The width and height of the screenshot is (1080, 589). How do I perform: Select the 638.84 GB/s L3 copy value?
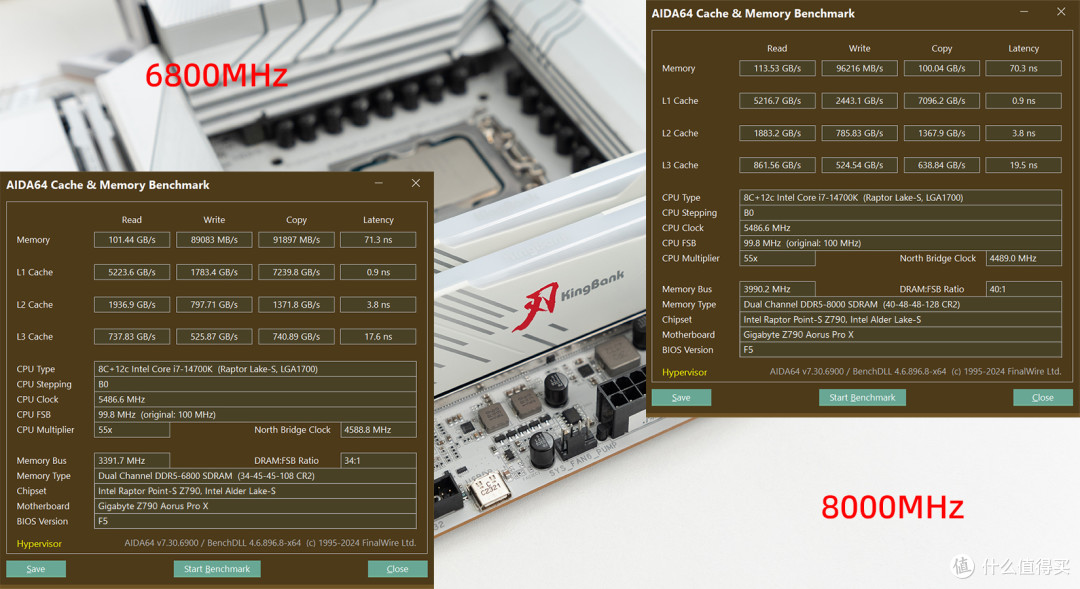point(942,165)
